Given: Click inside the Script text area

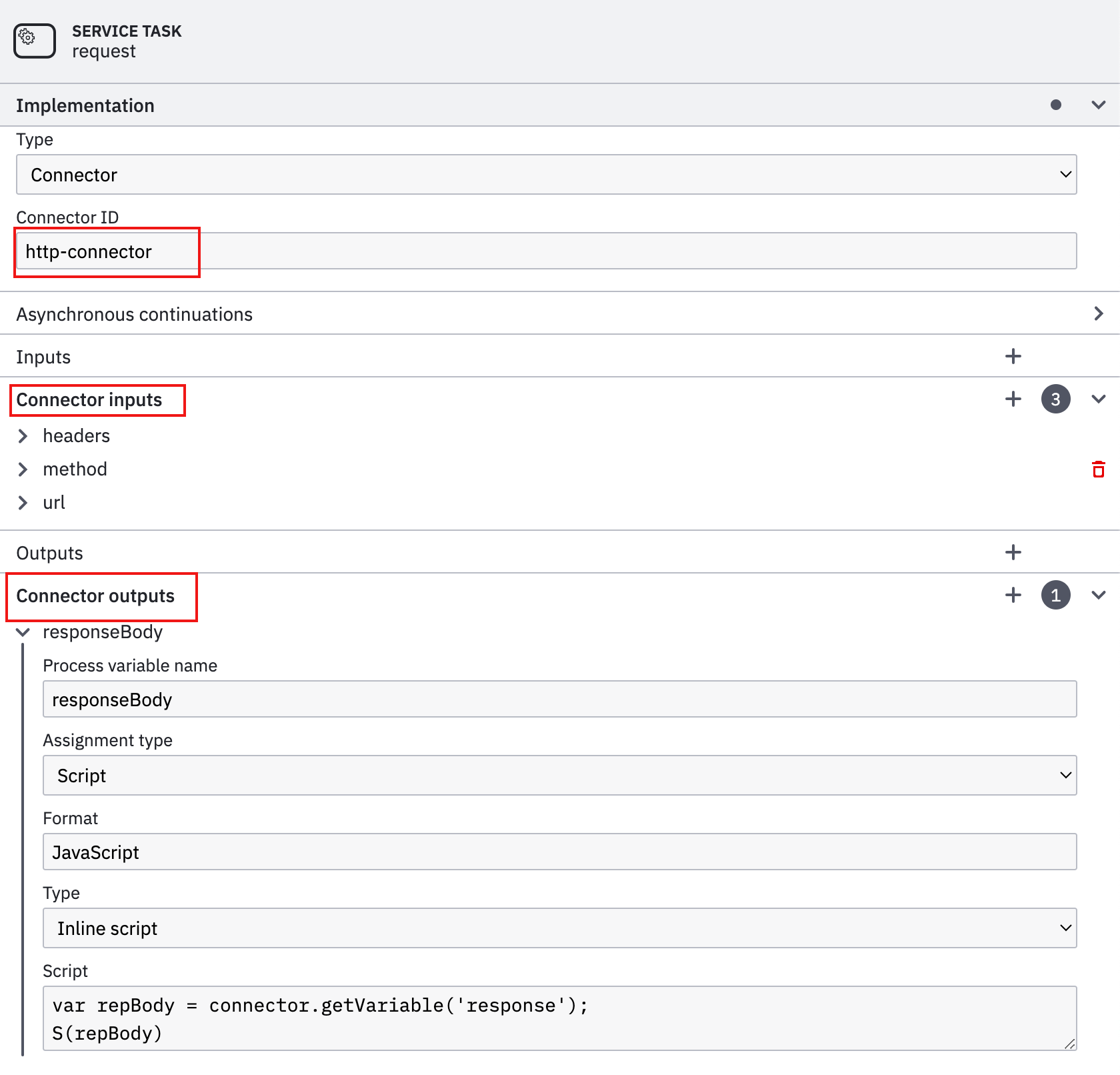Looking at the screenshot, I should point(560,1018).
